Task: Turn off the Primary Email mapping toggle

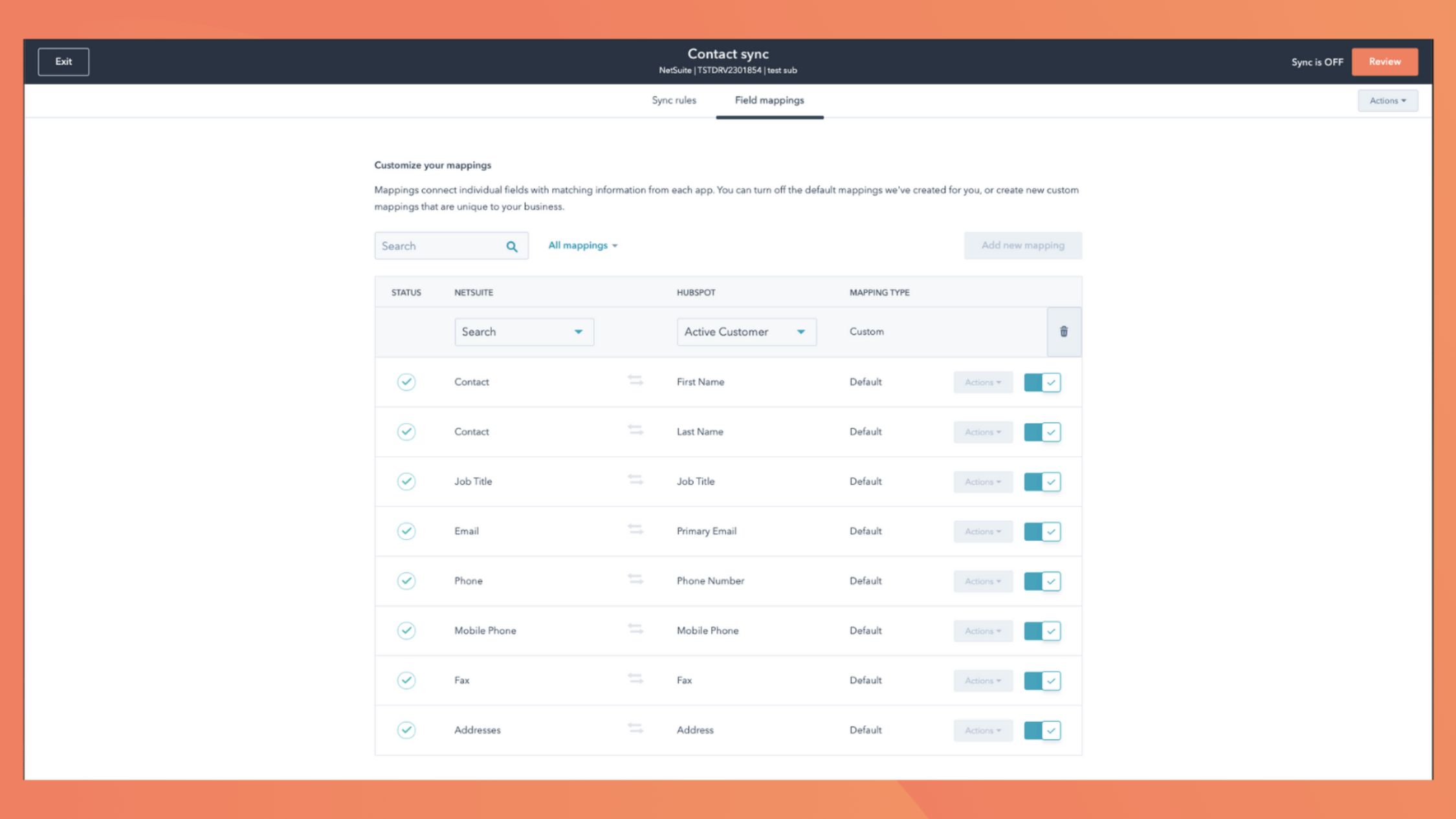Action: pos(1042,531)
